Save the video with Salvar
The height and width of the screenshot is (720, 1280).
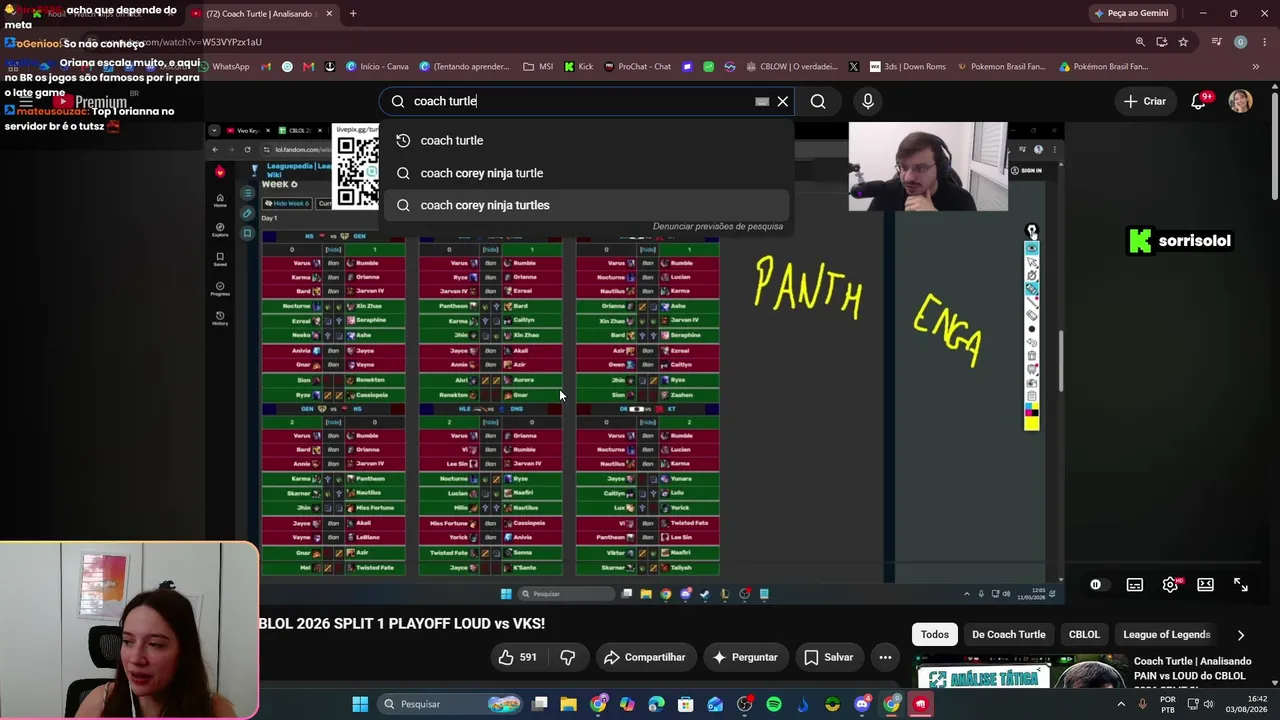tap(829, 657)
